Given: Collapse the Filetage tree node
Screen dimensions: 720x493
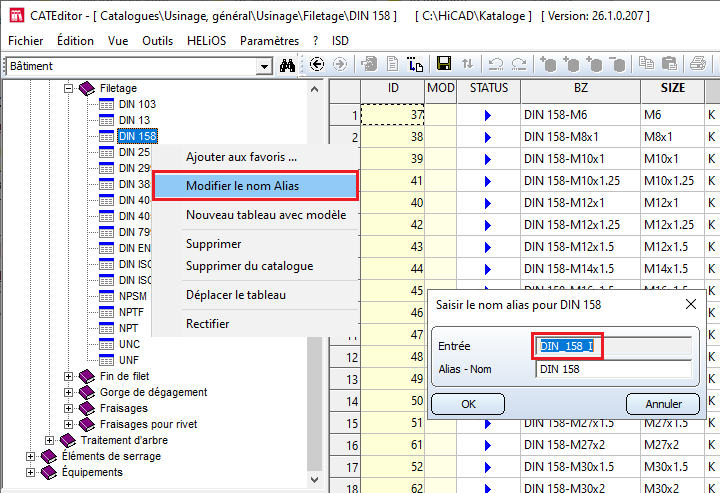Looking at the screenshot, I should click(69, 88).
